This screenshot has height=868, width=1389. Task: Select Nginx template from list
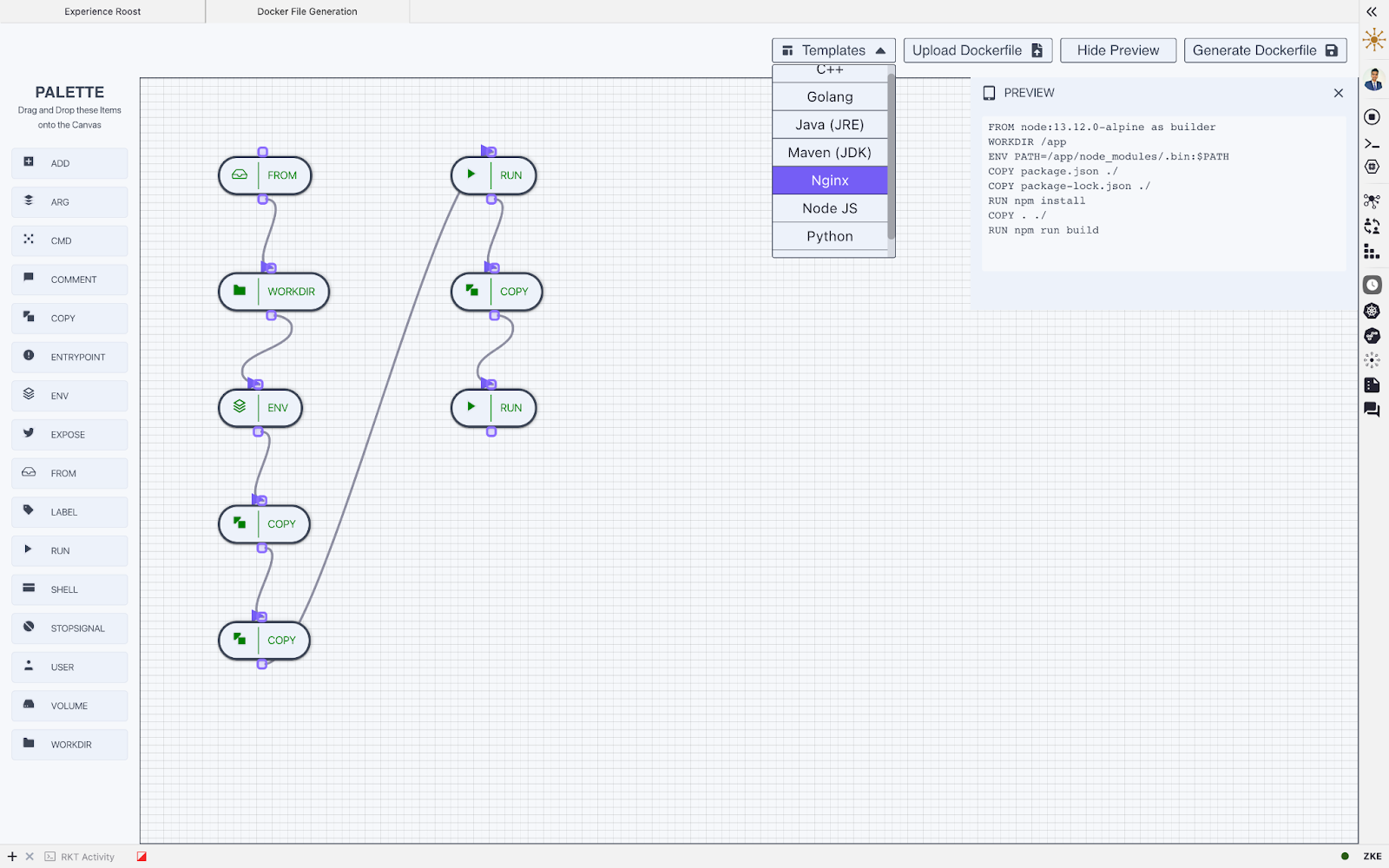[x=830, y=181]
